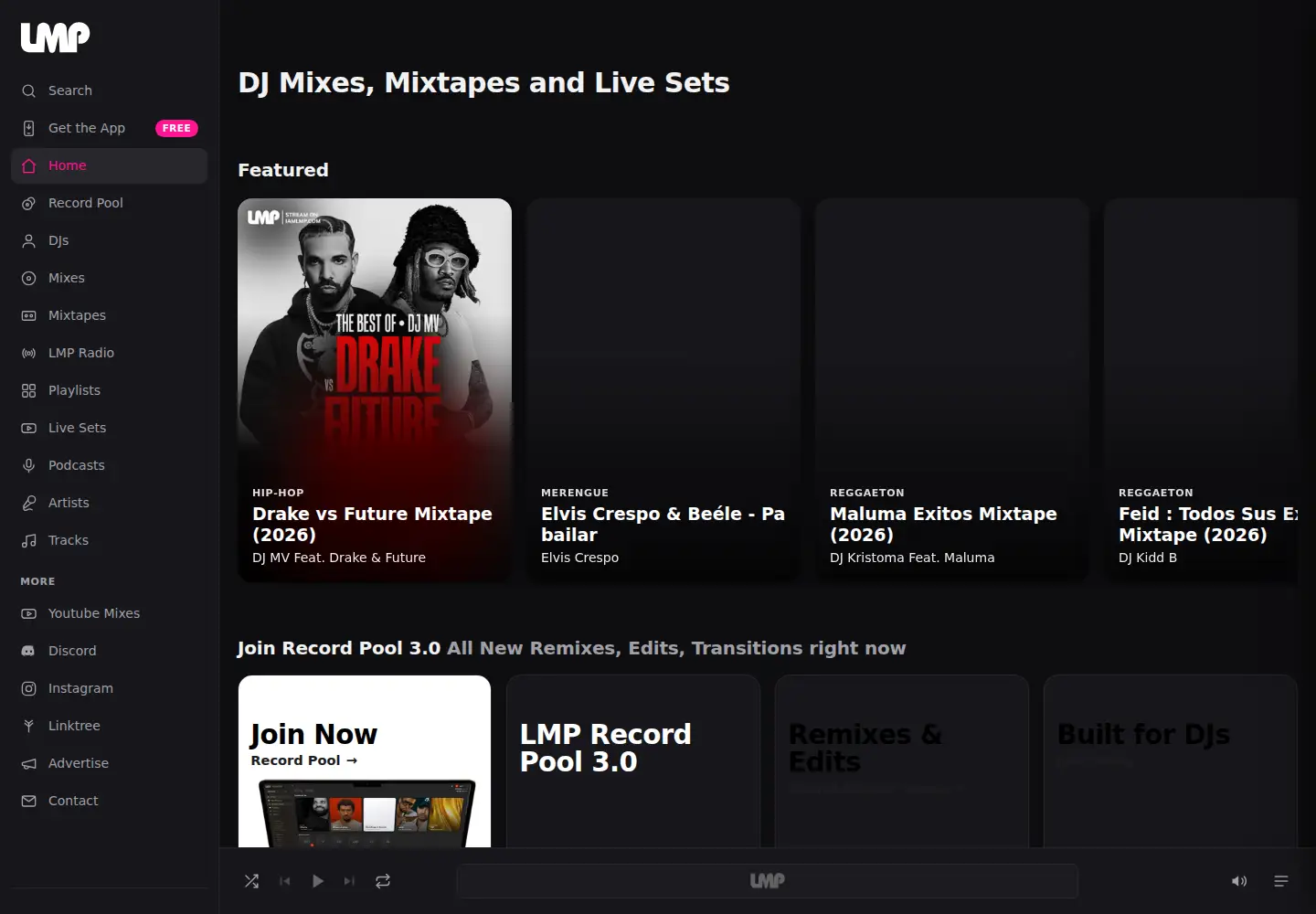Screen dimensions: 1316x914
Task: Open the LMP Record Pool 3.0 card
Action: pyautogui.click(x=633, y=761)
